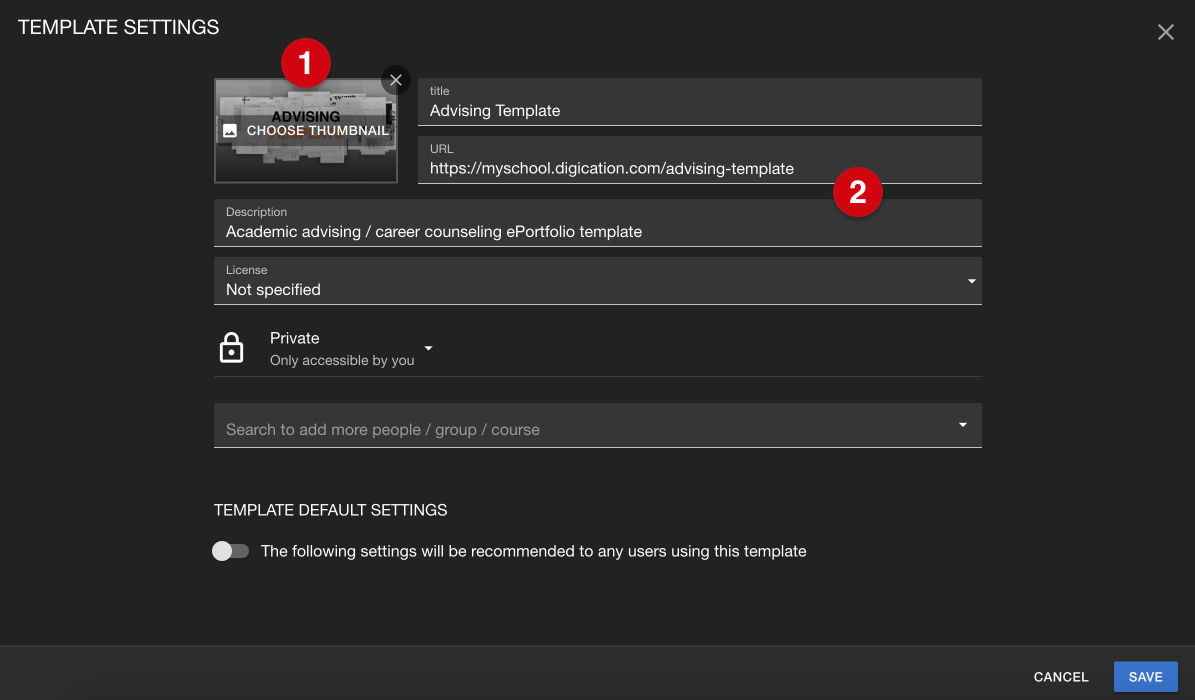The width and height of the screenshot is (1195, 700).
Task: Open the people / group / course search dropdown
Action: pos(598,425)
